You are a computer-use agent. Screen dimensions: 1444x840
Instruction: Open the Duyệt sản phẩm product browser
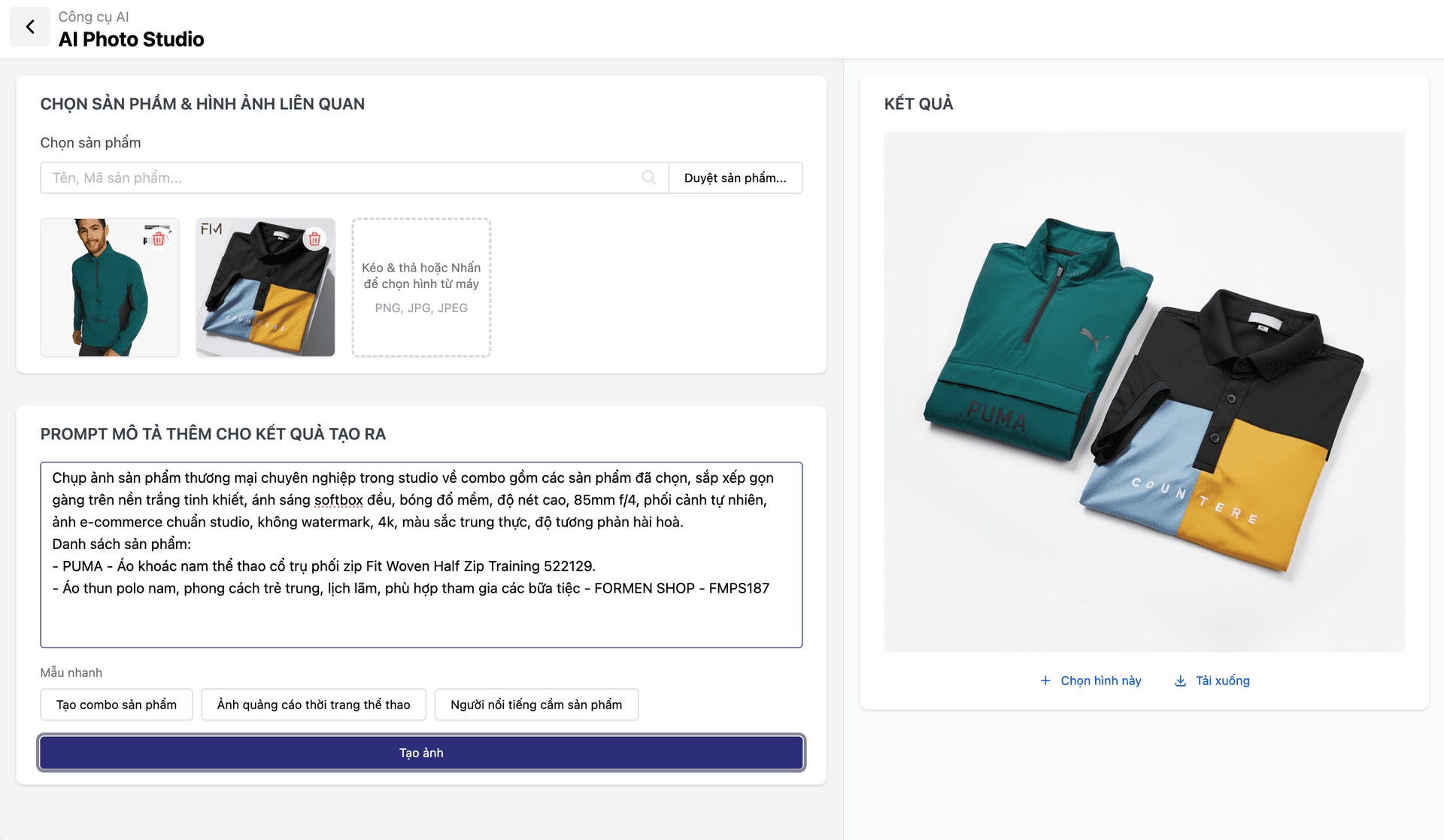click(735, 177)
